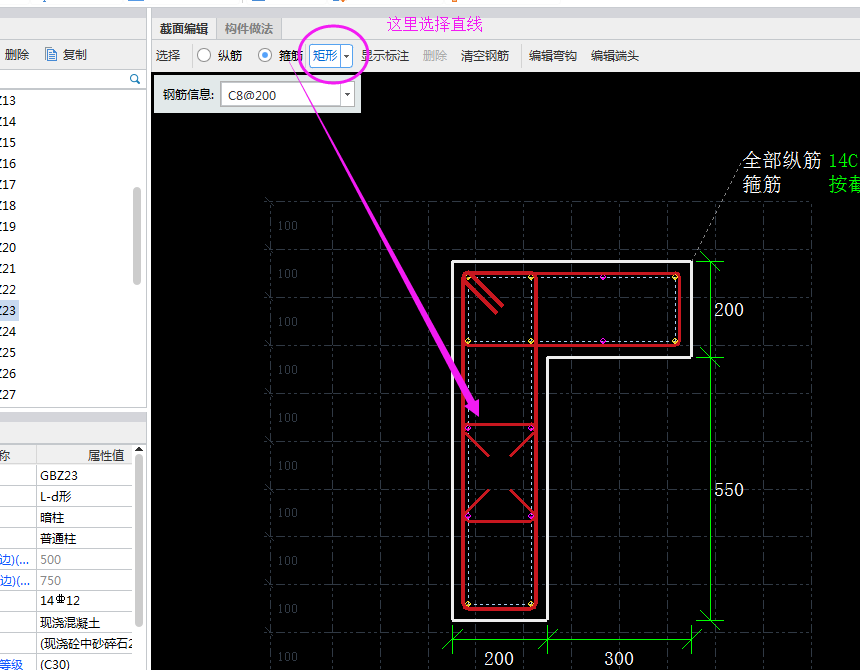Switch to the 构件做法 tab
This screenshot has width=860, height=670.
click(x=249, y=29)
